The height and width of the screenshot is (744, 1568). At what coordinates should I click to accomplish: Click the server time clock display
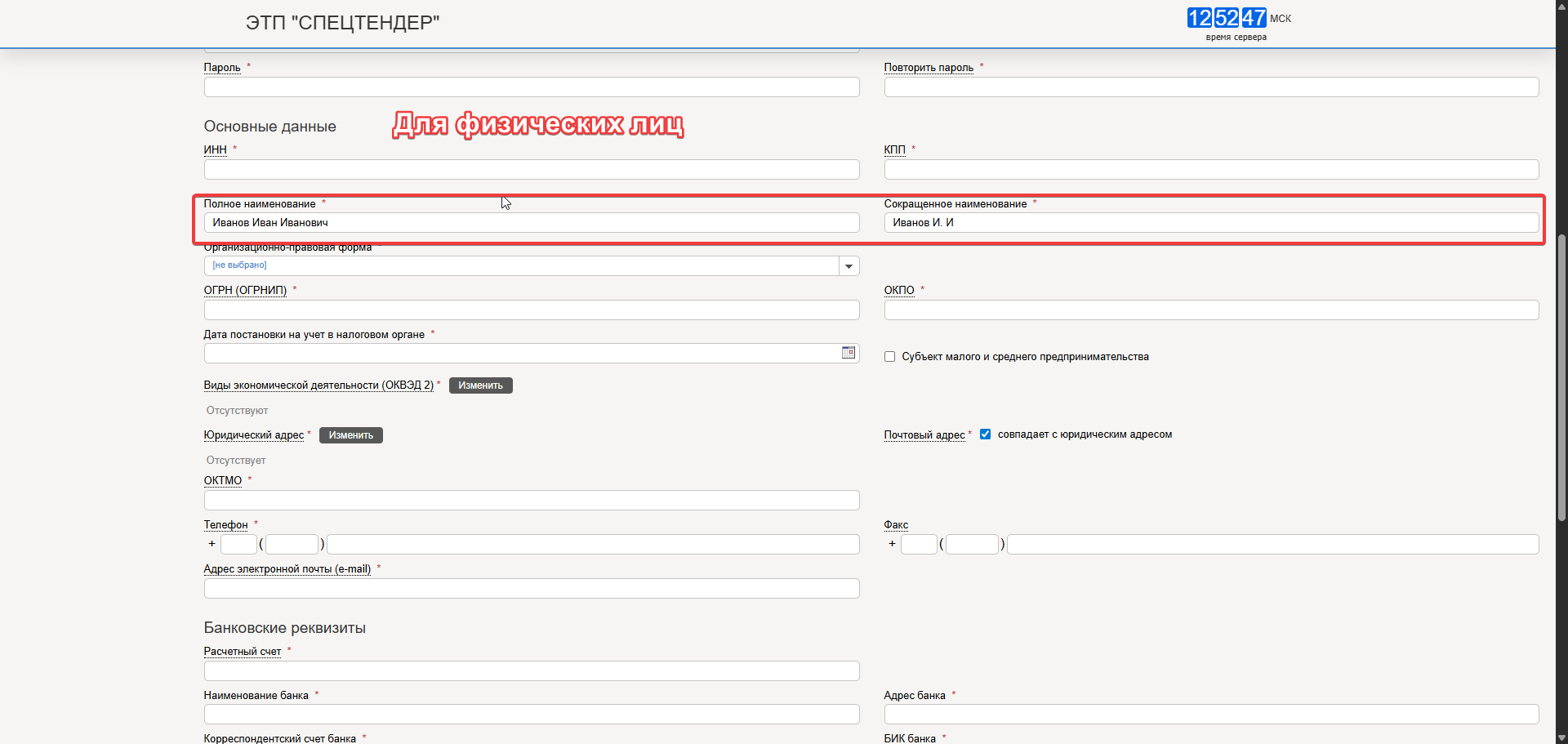point(1227,19)
